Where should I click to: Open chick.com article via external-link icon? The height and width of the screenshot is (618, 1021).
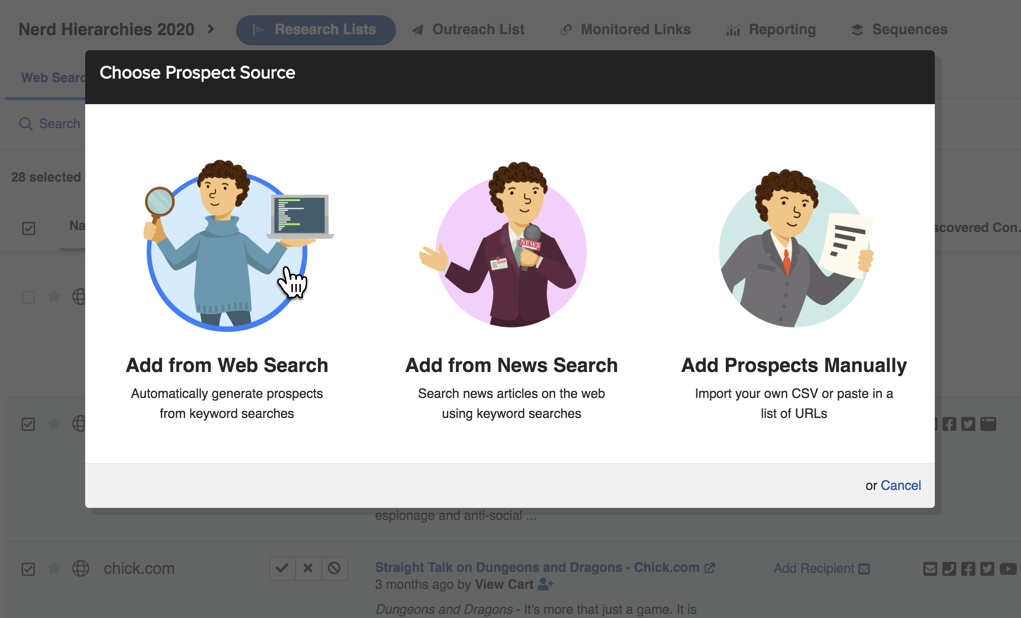(x=710, y=567)
